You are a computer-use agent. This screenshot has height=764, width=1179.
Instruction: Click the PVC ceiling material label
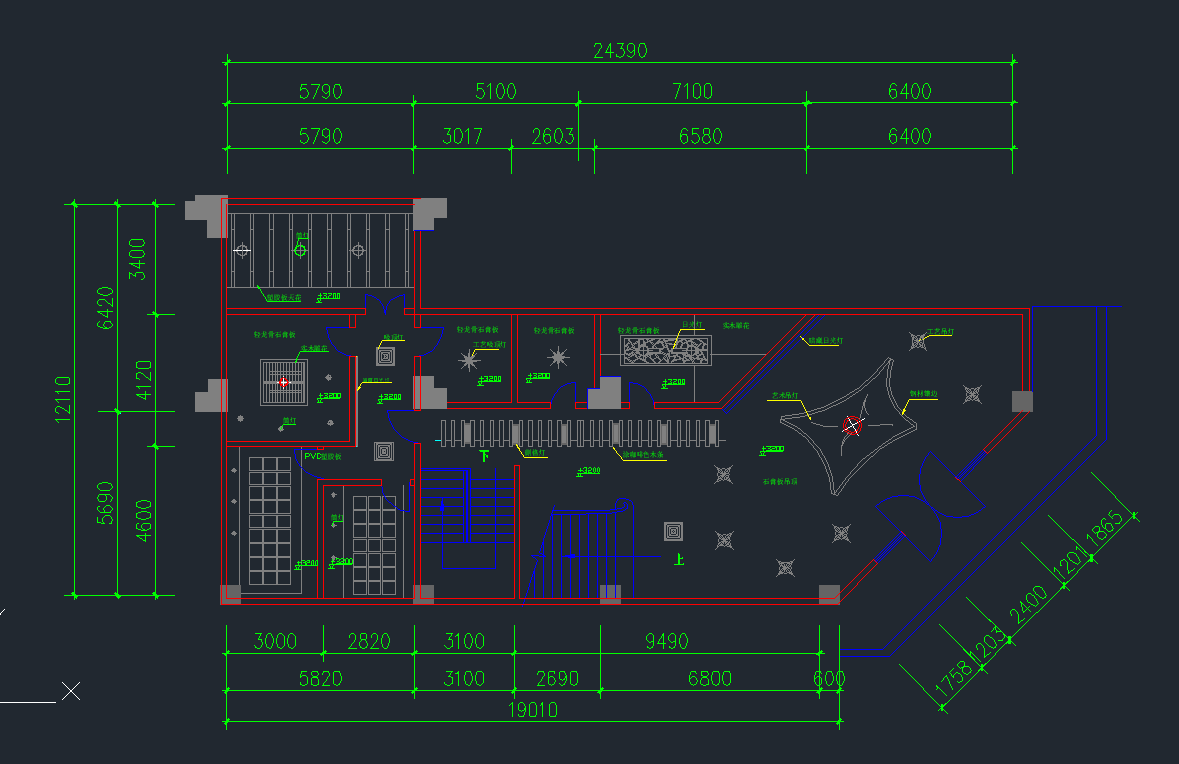(x=322, y=456)
